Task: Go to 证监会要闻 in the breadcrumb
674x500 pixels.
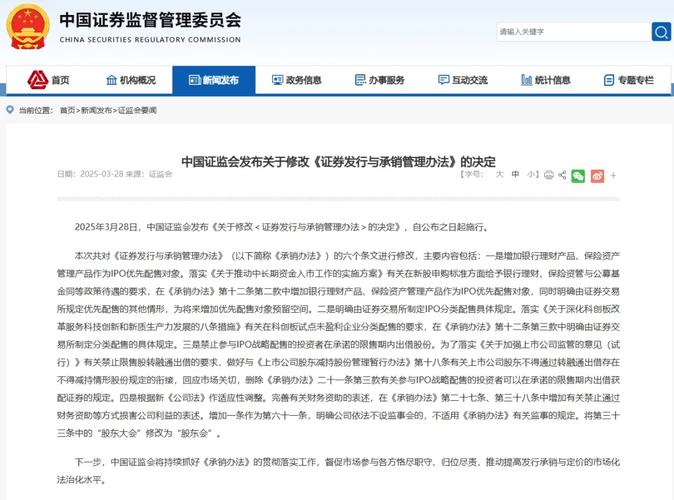Action: [x=137, y=110]
